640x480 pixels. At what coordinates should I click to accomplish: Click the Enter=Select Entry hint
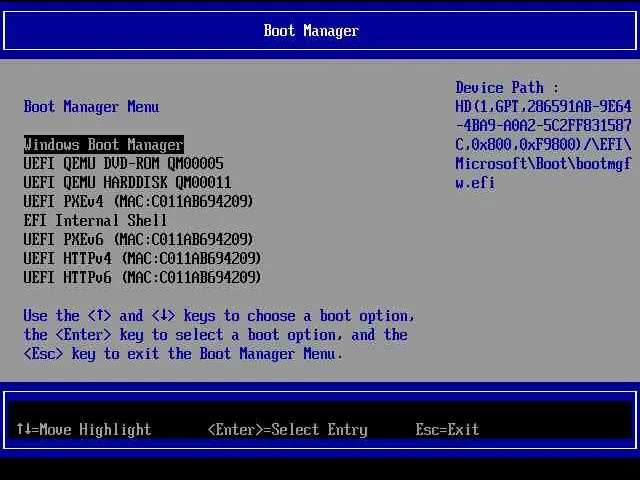point(288,429)
